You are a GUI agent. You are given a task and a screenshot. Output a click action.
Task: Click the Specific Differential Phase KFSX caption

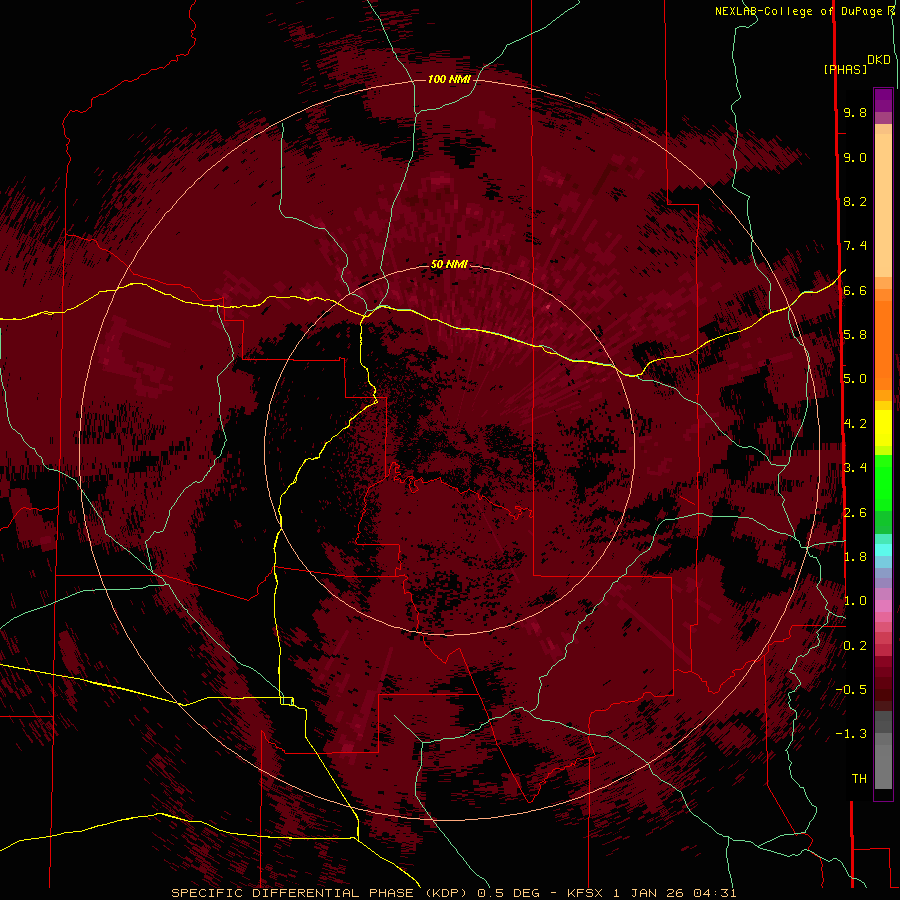click(454, 893)
